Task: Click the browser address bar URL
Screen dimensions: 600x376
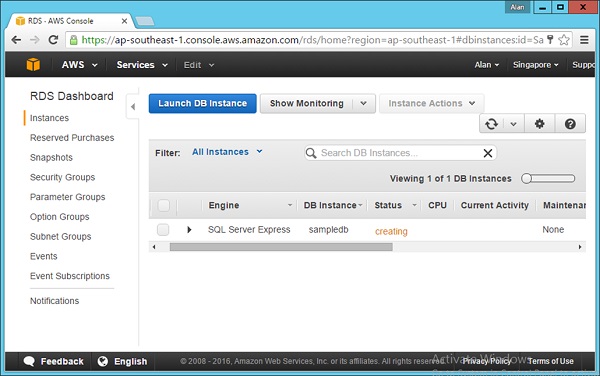Action: 312,40
